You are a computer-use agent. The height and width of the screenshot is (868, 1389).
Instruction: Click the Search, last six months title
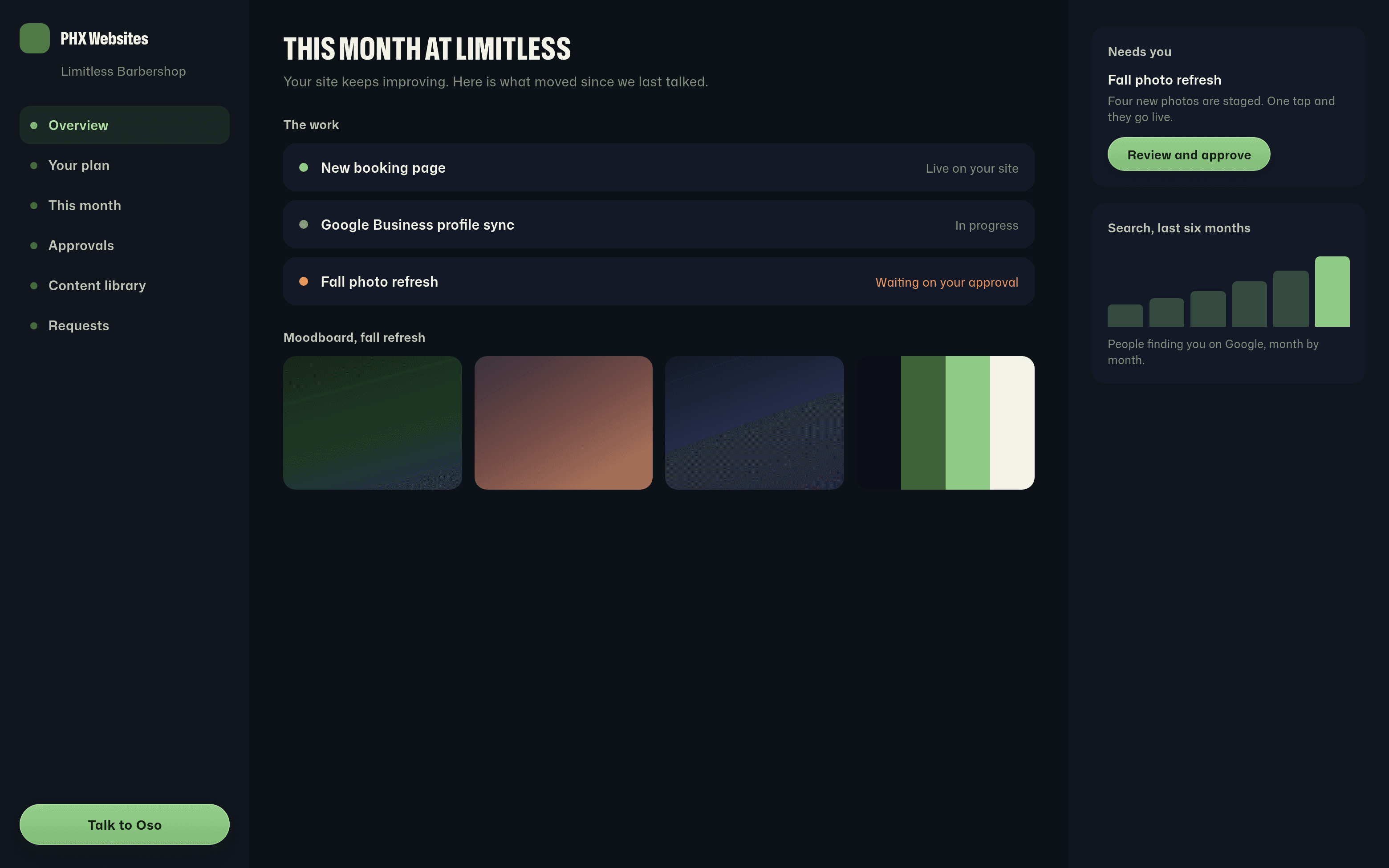pyautogui.click(x=1179, y=228)
